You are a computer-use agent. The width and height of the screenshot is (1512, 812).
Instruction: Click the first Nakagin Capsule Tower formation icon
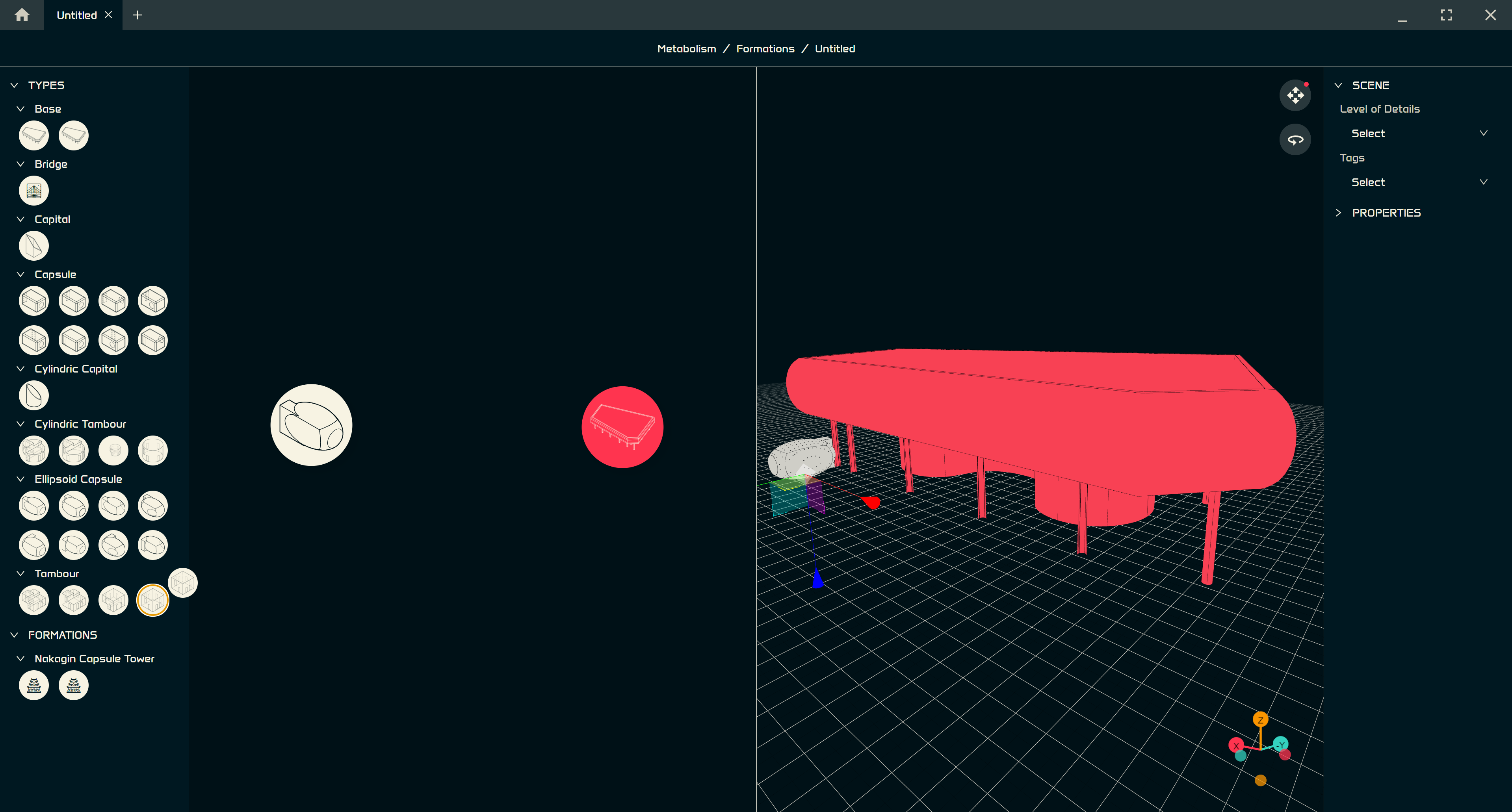[33, 685]
